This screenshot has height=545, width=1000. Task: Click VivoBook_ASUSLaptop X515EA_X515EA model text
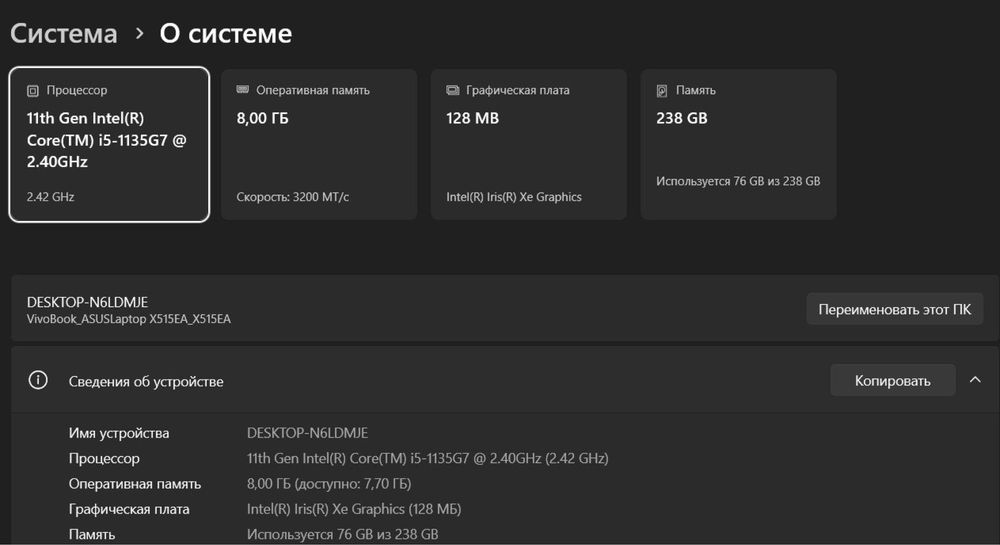(x=129, y=319)
